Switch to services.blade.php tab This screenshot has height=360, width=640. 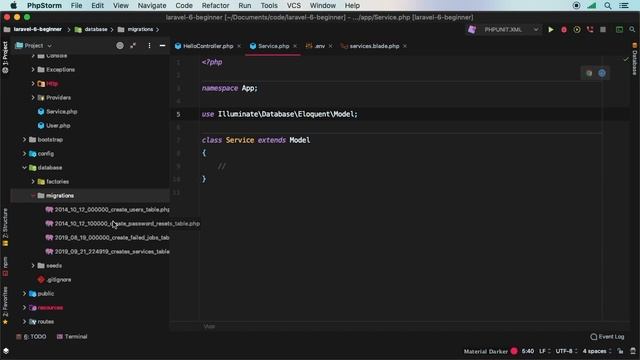pyautogui.click(x=374, y=46)
